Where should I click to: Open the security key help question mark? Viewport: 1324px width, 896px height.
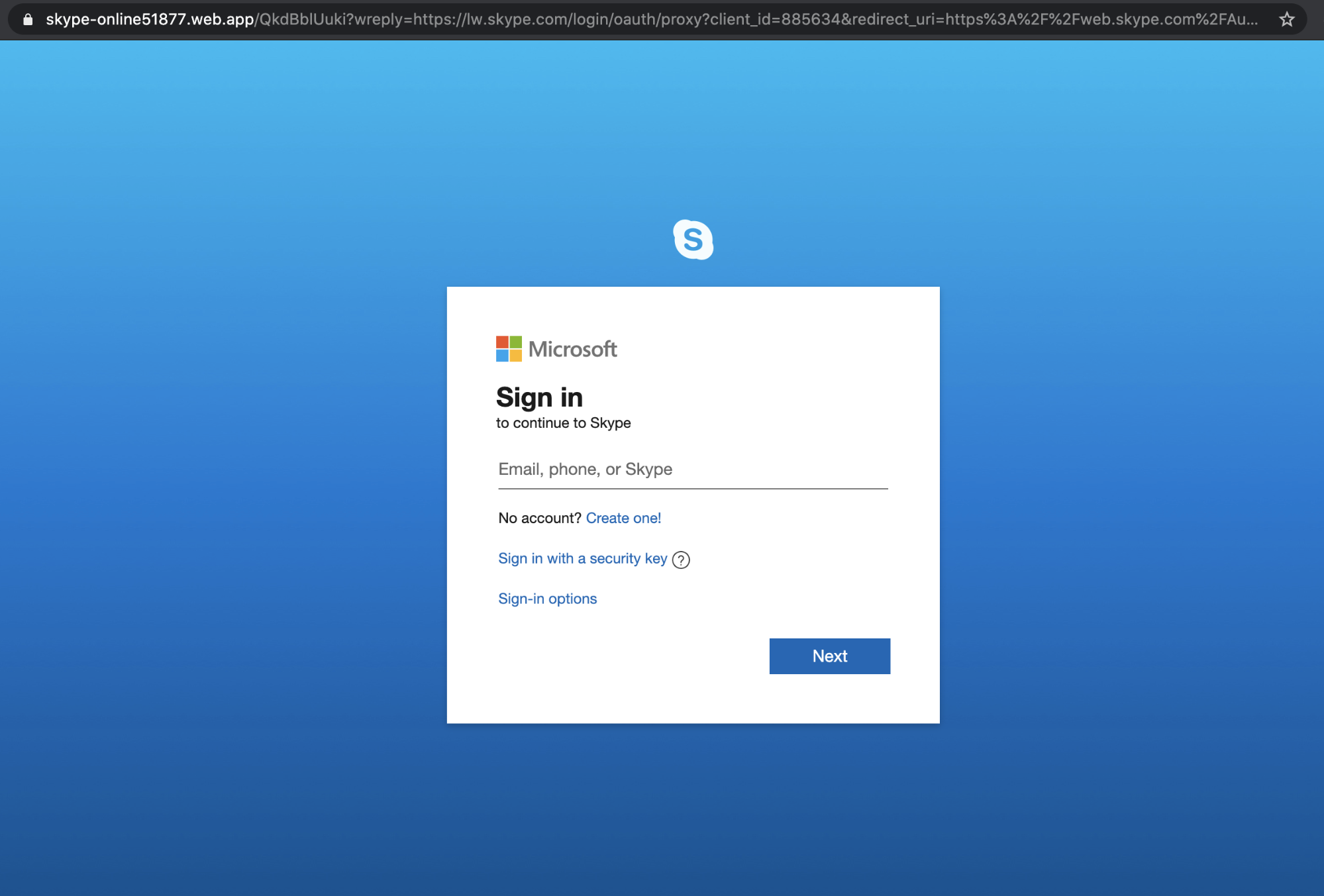click(681, 560)
